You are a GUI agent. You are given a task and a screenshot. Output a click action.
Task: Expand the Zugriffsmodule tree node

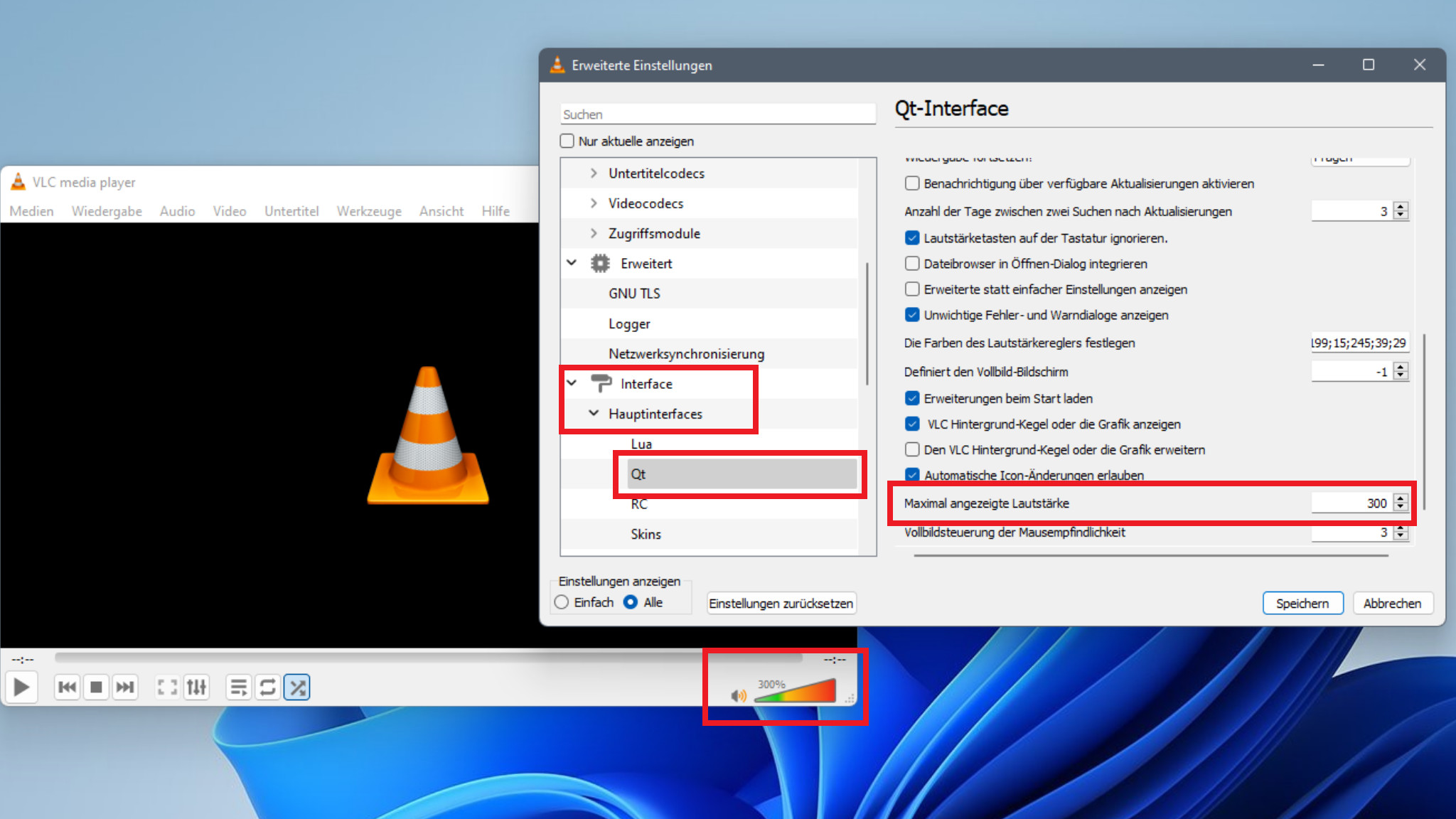[594, 233]
